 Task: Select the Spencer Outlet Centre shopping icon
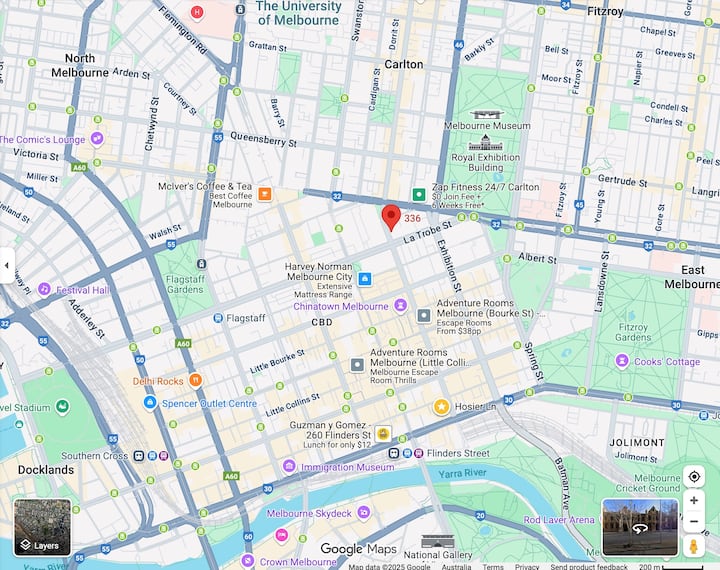(x=150, y=403)
